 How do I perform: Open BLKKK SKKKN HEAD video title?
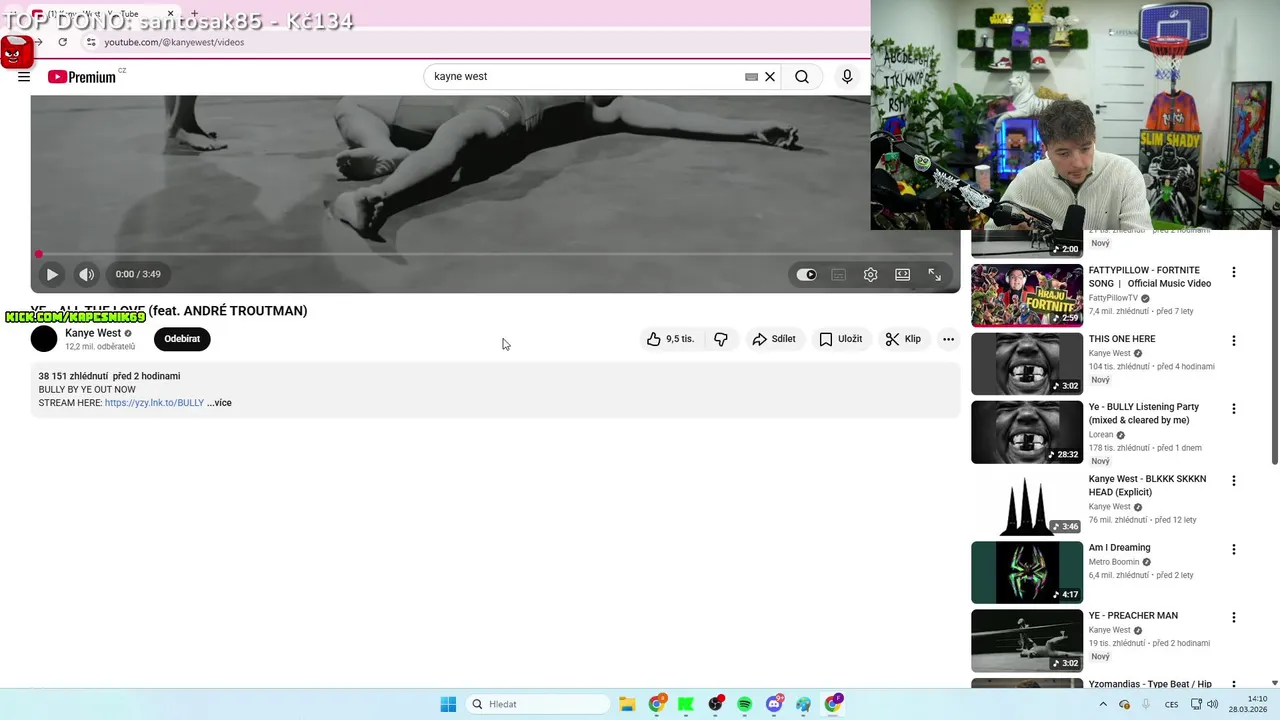[1147, 485]
